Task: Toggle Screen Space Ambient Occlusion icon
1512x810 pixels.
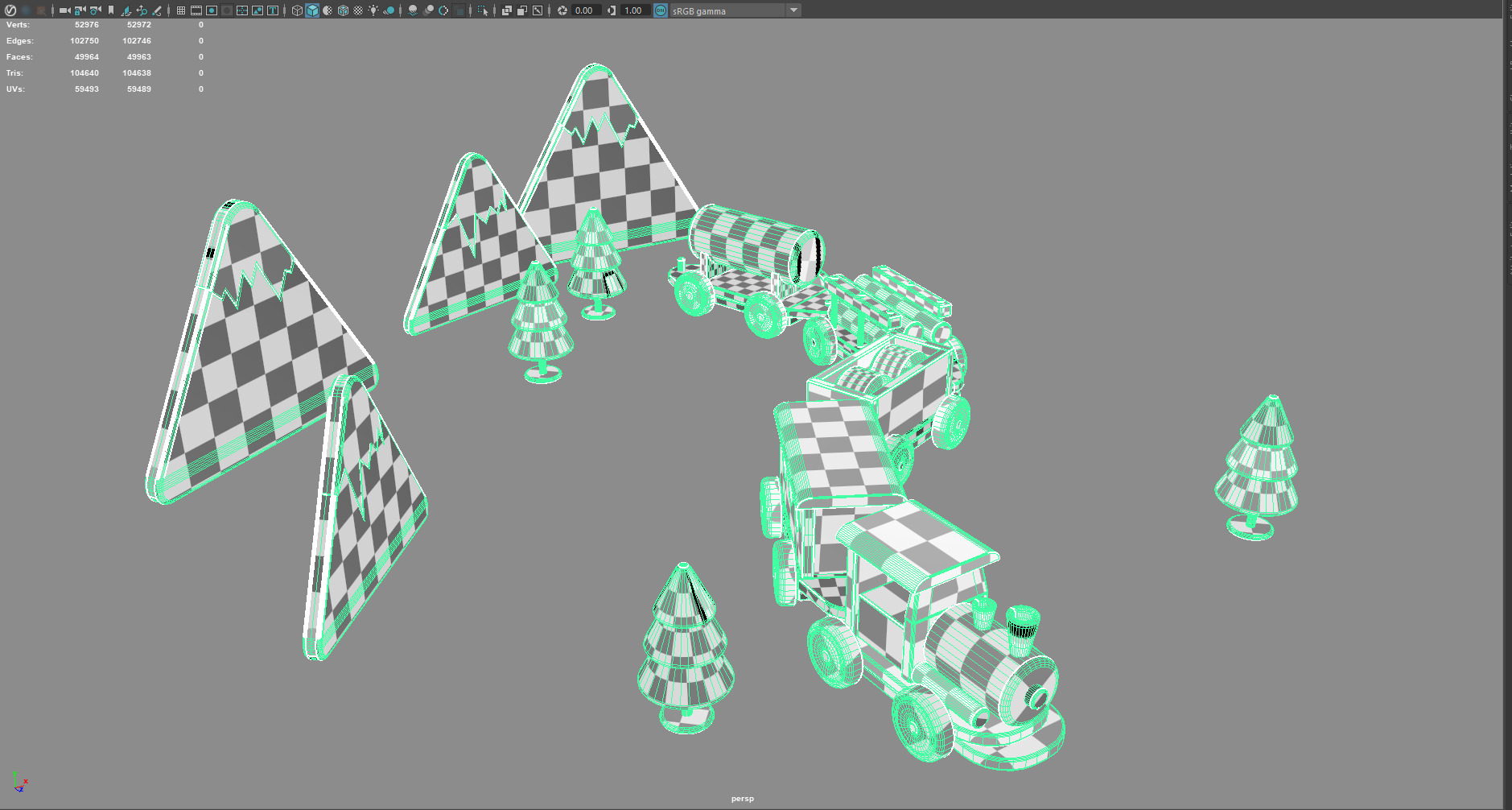Action: (413, 10)
